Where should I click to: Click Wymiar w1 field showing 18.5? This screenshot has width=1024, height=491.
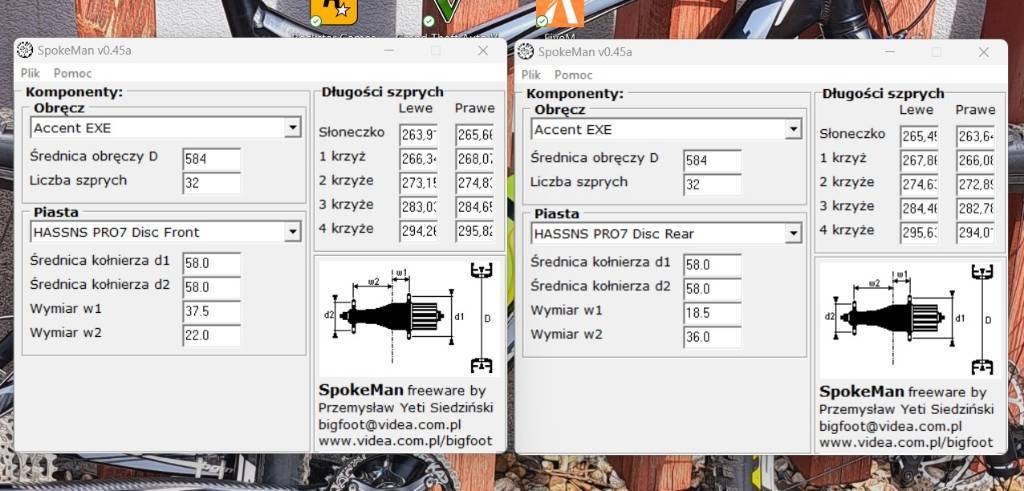point(712,313)
